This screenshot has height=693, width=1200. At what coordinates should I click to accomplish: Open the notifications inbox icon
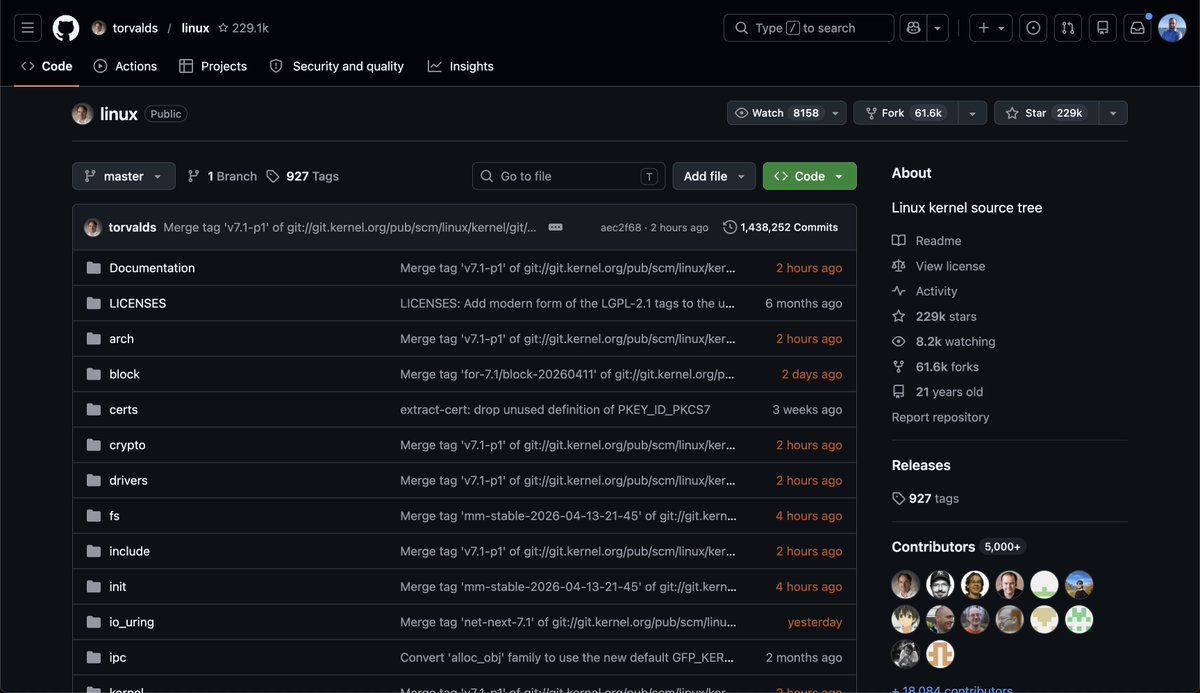tap(1137, 28)
